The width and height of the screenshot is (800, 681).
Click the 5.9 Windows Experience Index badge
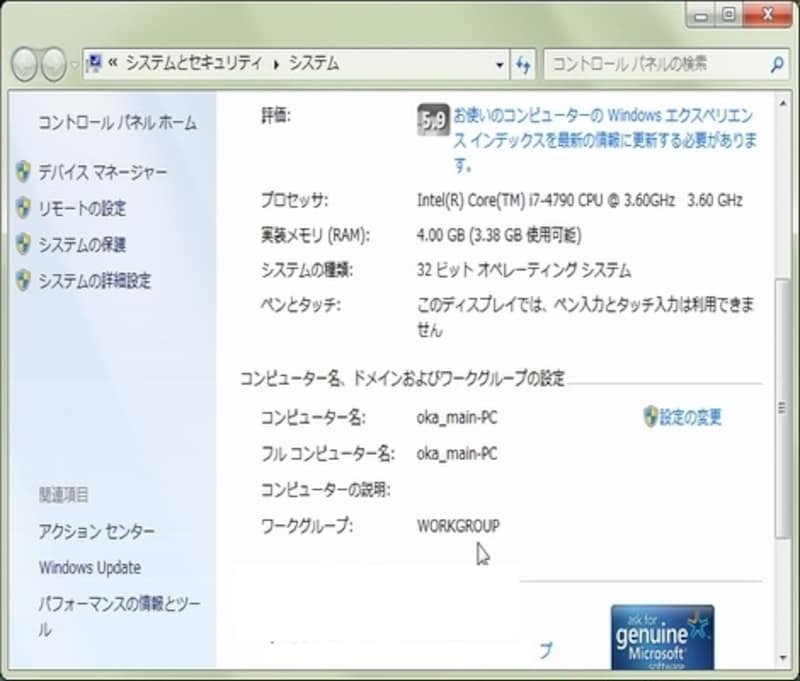point(433,120)
